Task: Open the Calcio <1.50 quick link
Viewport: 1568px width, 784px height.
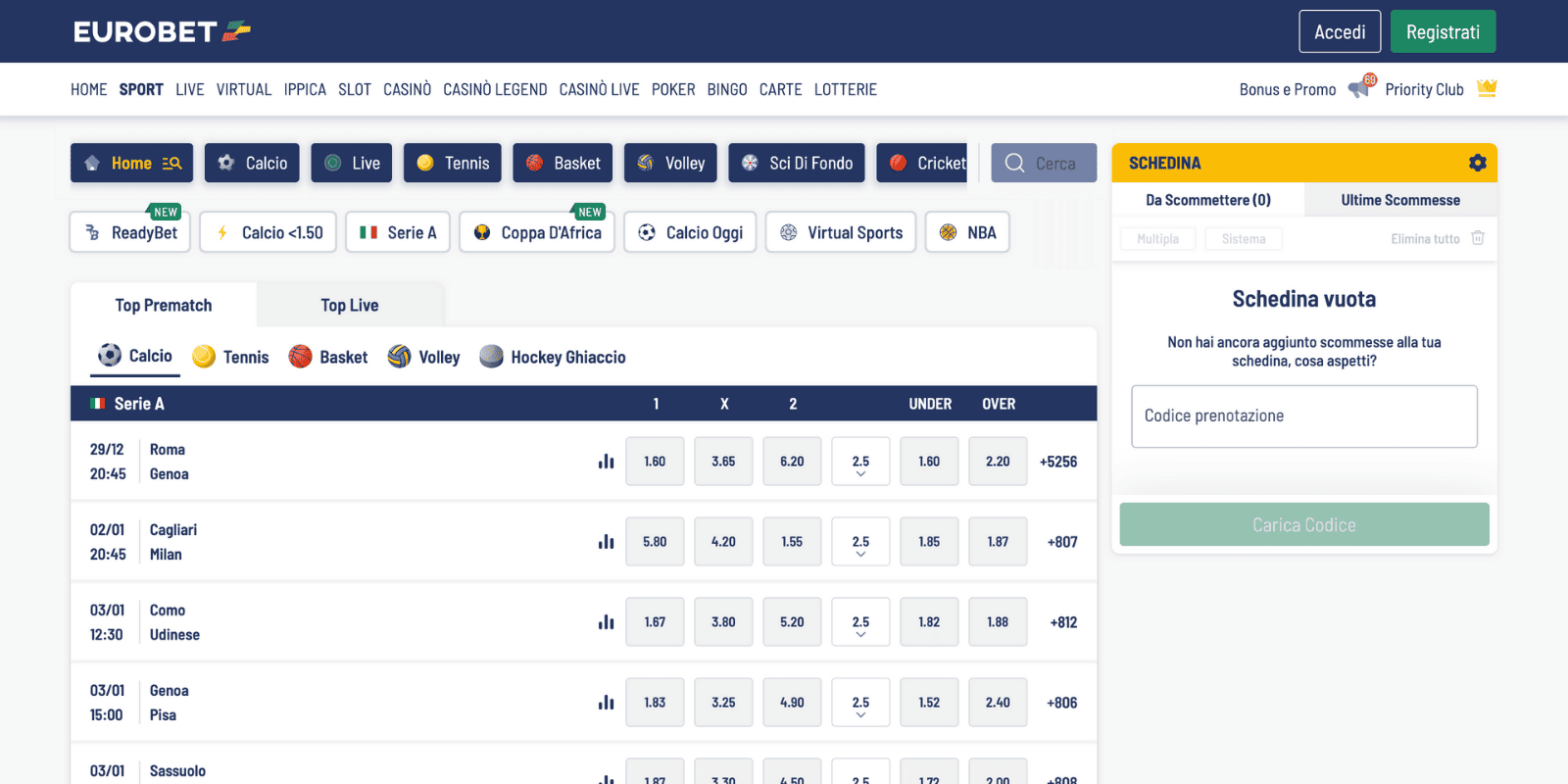Action: tap(269, 232)
